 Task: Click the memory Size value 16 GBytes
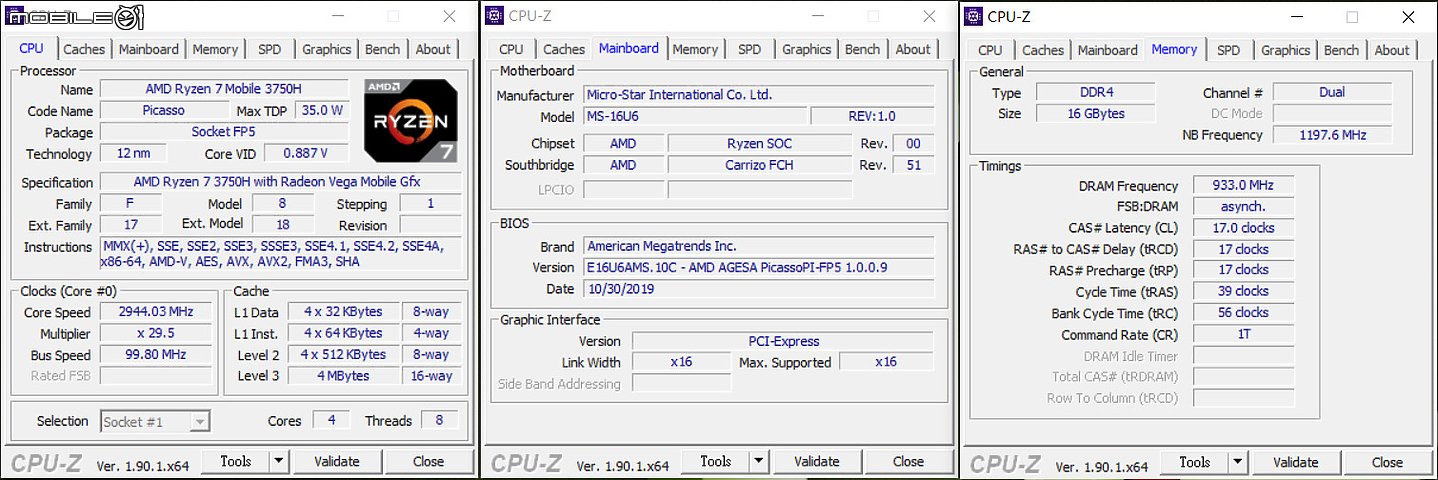point(1096,113)
